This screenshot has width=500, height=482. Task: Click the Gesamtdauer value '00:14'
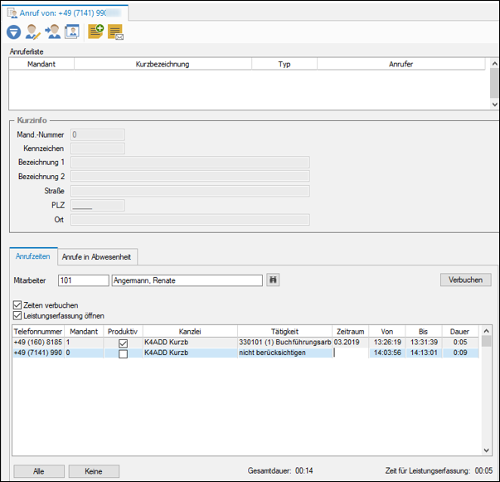(x=304, y=471)
